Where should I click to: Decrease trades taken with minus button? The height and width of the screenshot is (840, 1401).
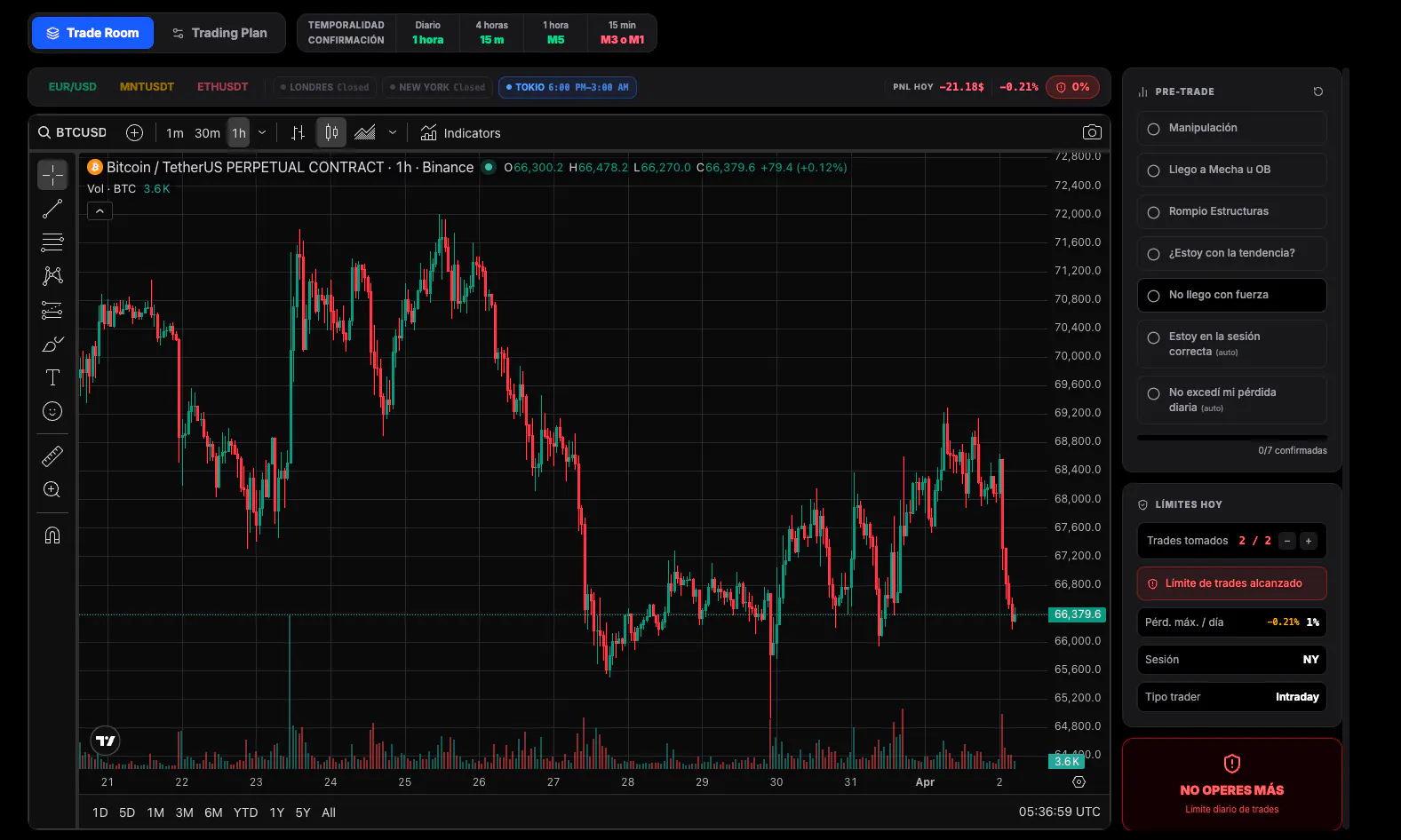[1287, 541]
